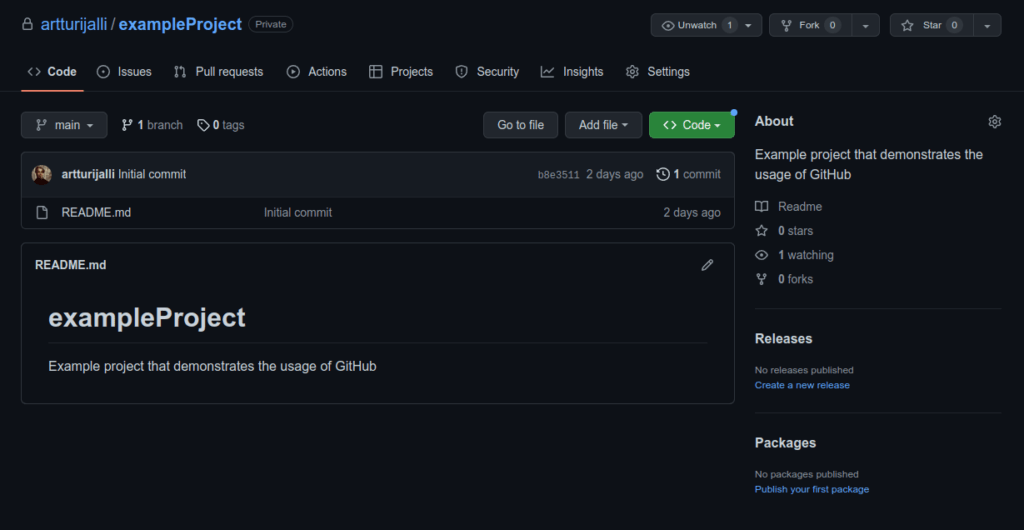Click the 2 days ago timestamp beside b8e3511
Image resolution: width=1024 pixels, height=530 pixels.
pos(615,174)
